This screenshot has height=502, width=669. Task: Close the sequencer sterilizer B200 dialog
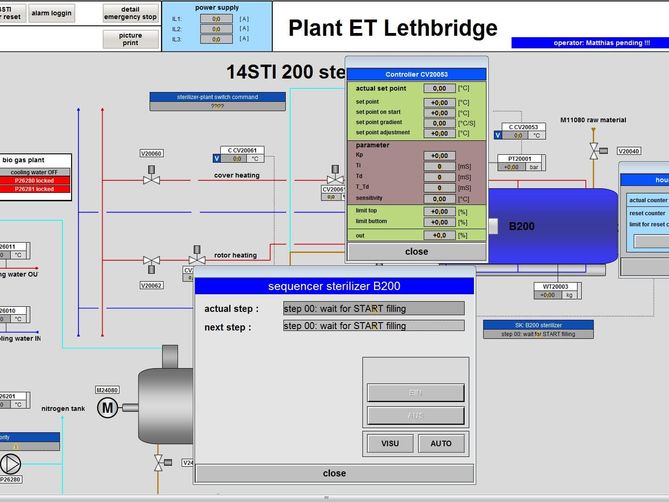pyautogui.click(x=334, y=473)
